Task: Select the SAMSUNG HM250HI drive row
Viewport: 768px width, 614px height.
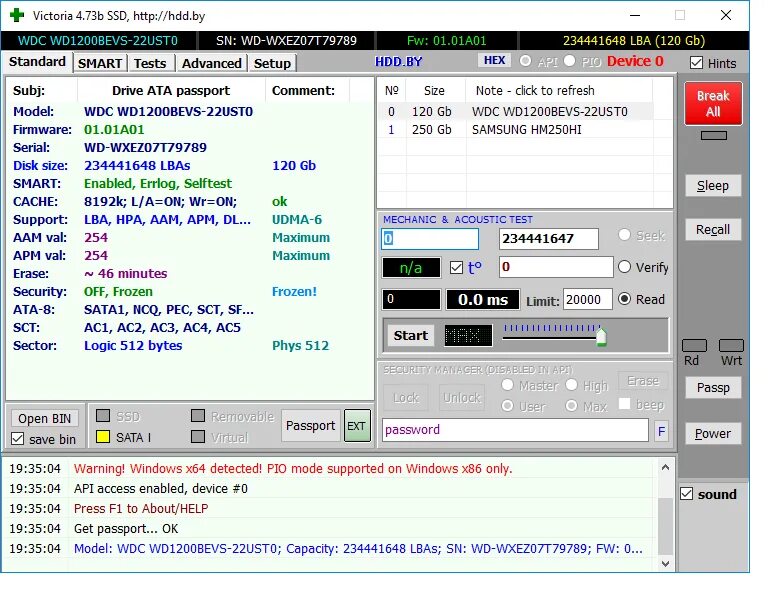Action: click(515, 130)
